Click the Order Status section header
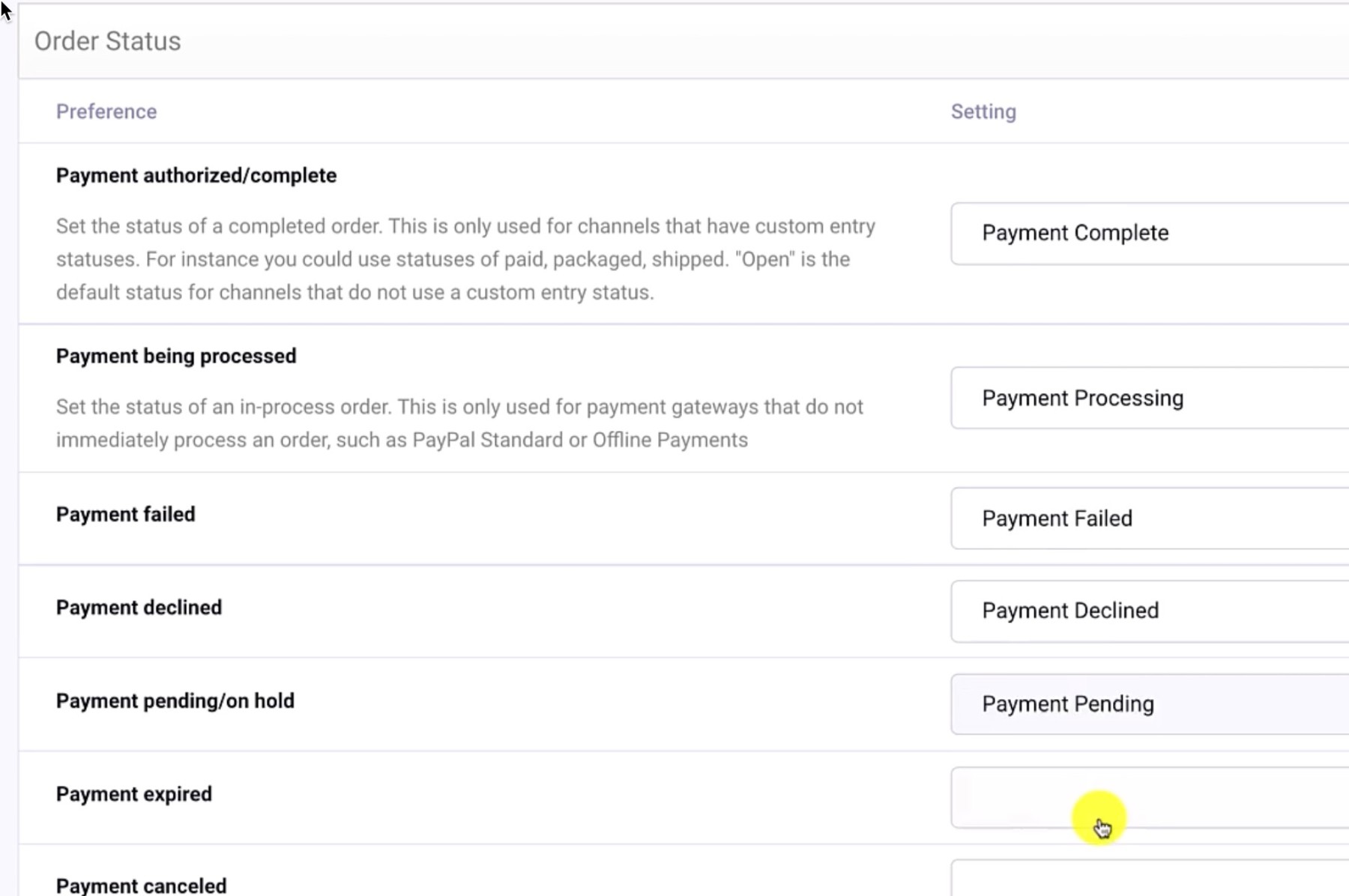This screenshot has height=896, width=1349. [x=106, y=41]
